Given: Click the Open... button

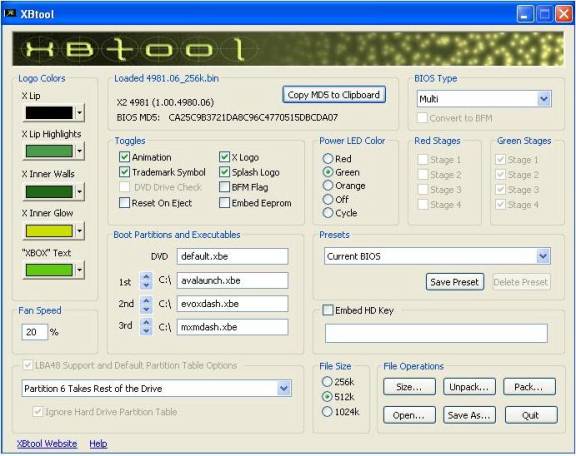Looking at the screenshot, I should pyautogui.click(x=409, y=415).
